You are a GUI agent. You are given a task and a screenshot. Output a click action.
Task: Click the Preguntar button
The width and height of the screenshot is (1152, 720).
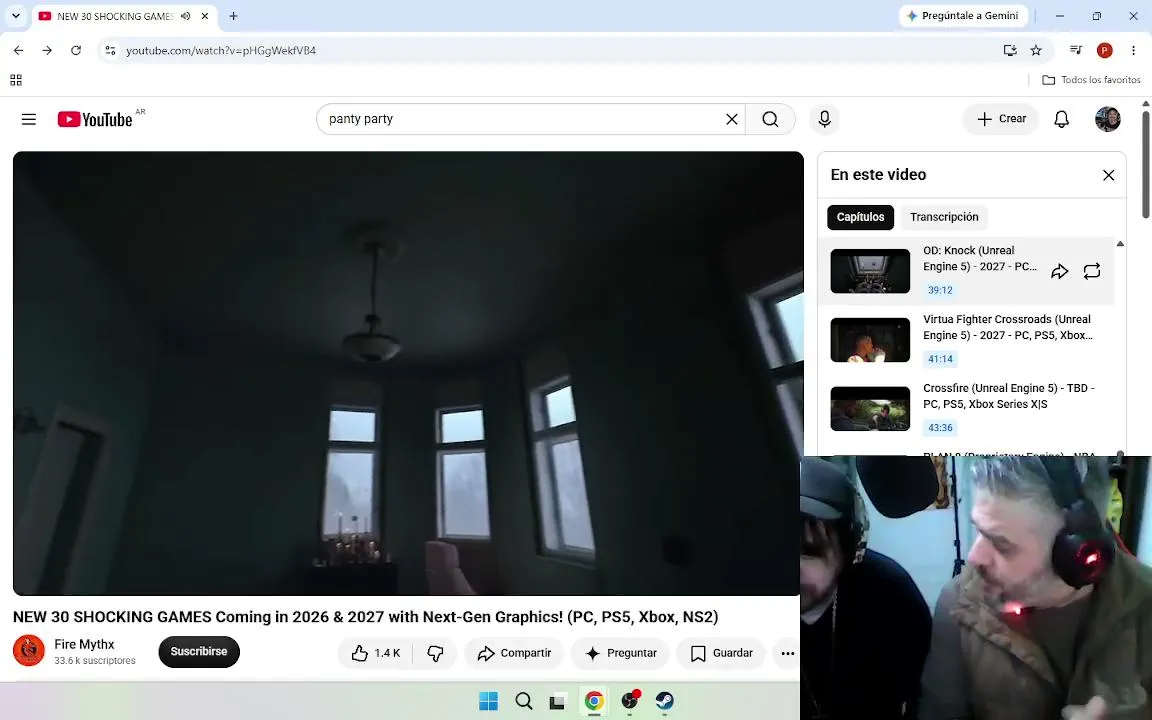point(621,653)
